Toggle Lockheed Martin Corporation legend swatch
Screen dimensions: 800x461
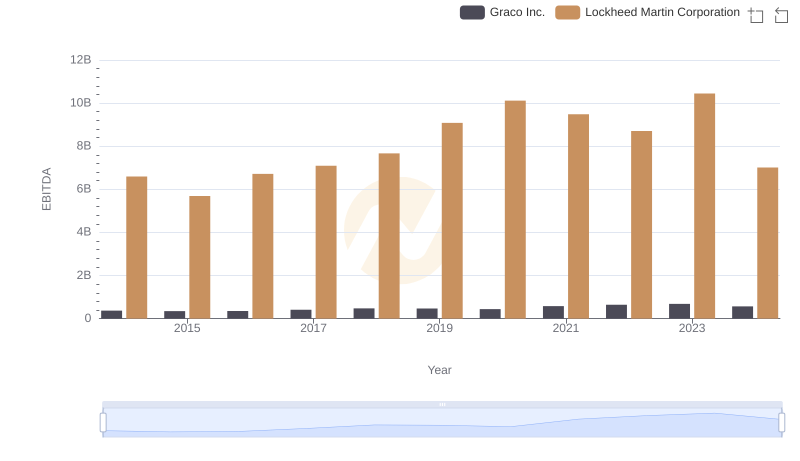(x=567, y=12)
